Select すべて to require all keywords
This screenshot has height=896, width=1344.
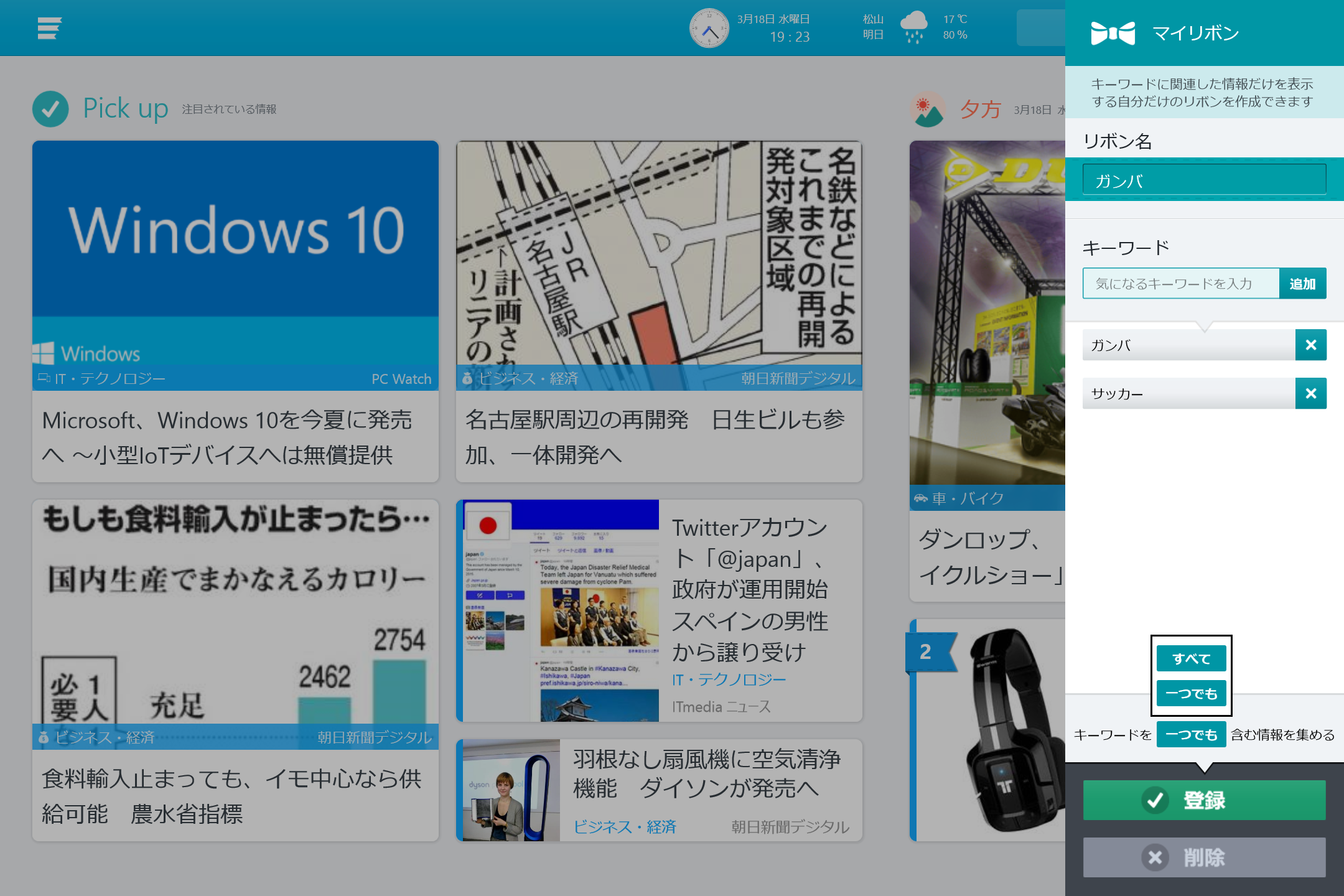click(x=1190, y=658)
